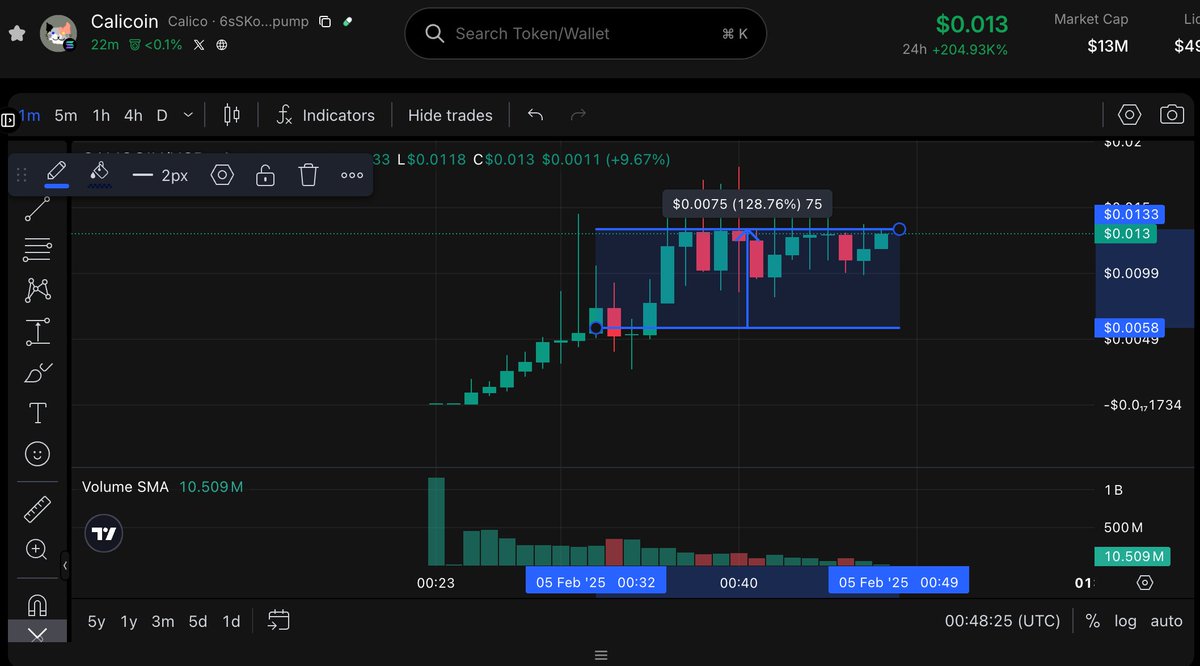This screenshot has height=666, width=1200.
Task: Open chart settings hexagon icon
Action: (1129, 115)
